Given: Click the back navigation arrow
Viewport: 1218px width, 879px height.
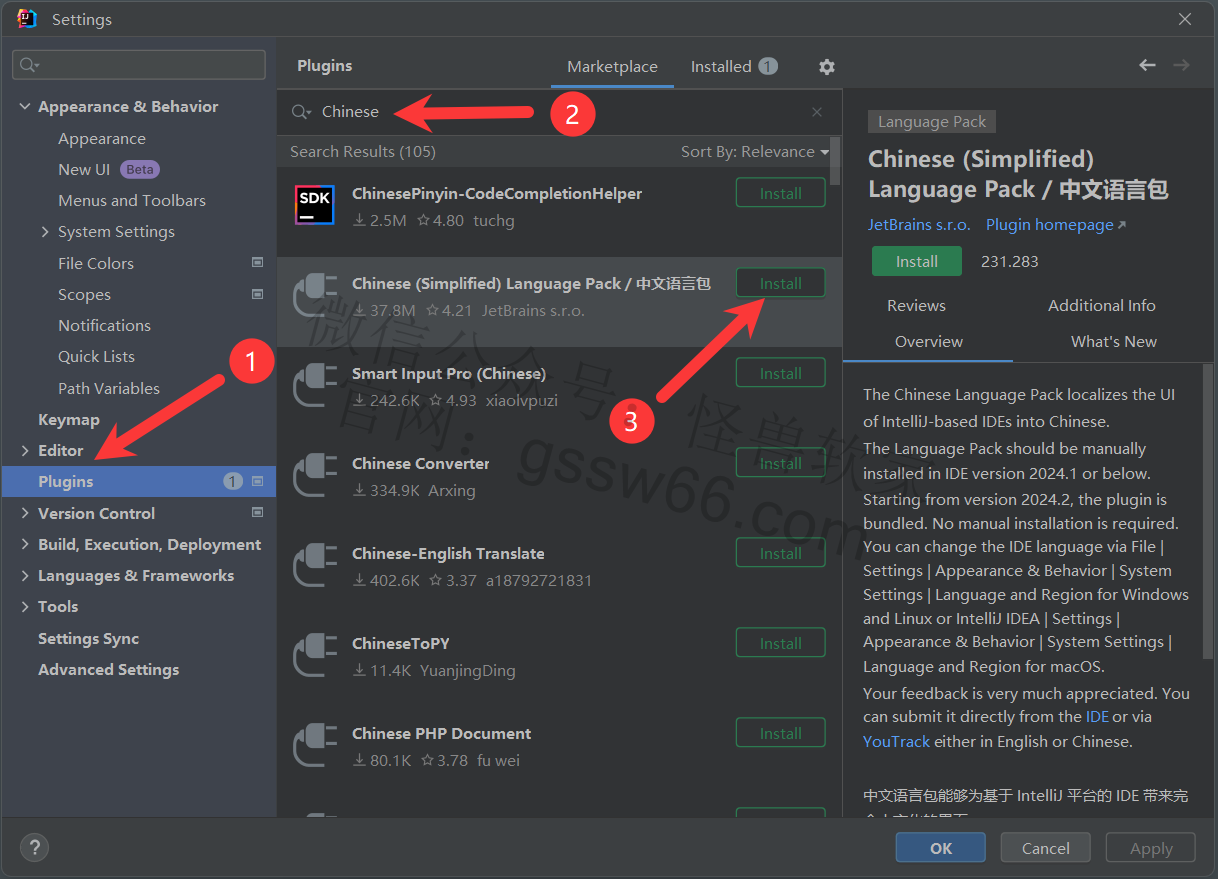Looking at the screenshot, I should [1147, 65].
